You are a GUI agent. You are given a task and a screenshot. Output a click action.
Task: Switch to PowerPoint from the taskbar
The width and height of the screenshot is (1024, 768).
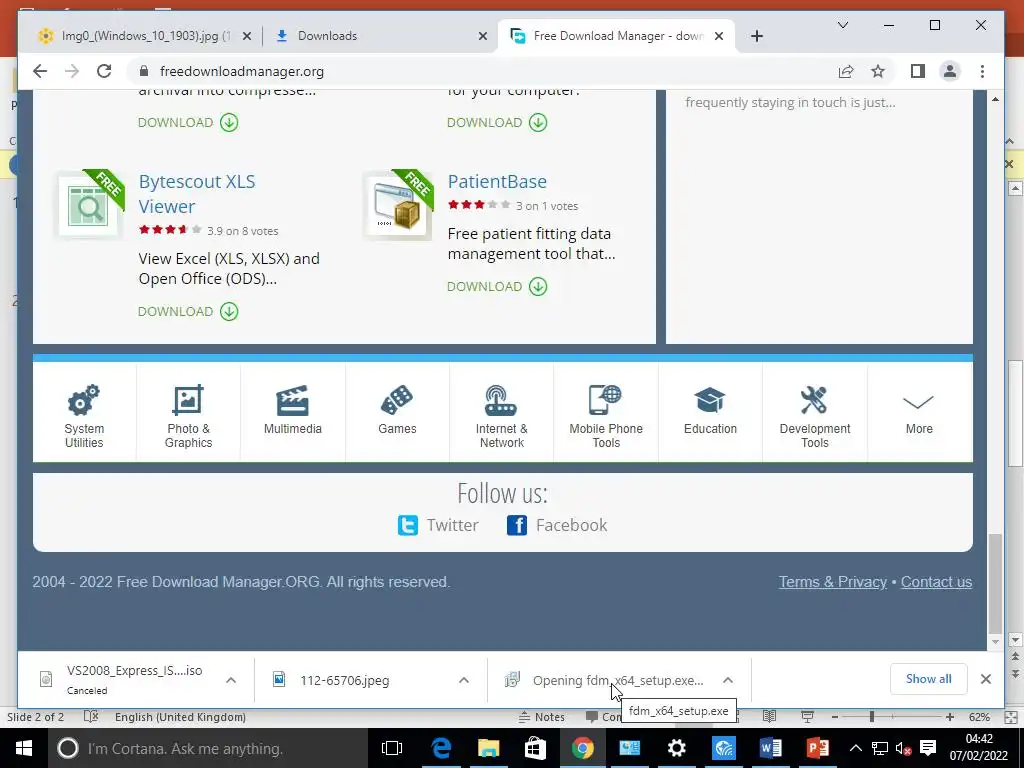click(818, 748)
